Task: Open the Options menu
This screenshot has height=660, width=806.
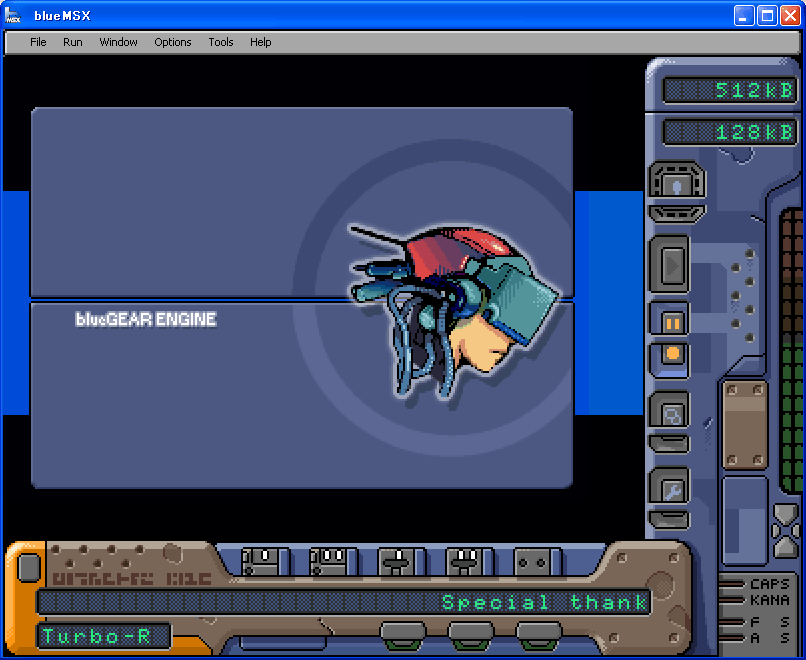Action: [x=173, y=42]
